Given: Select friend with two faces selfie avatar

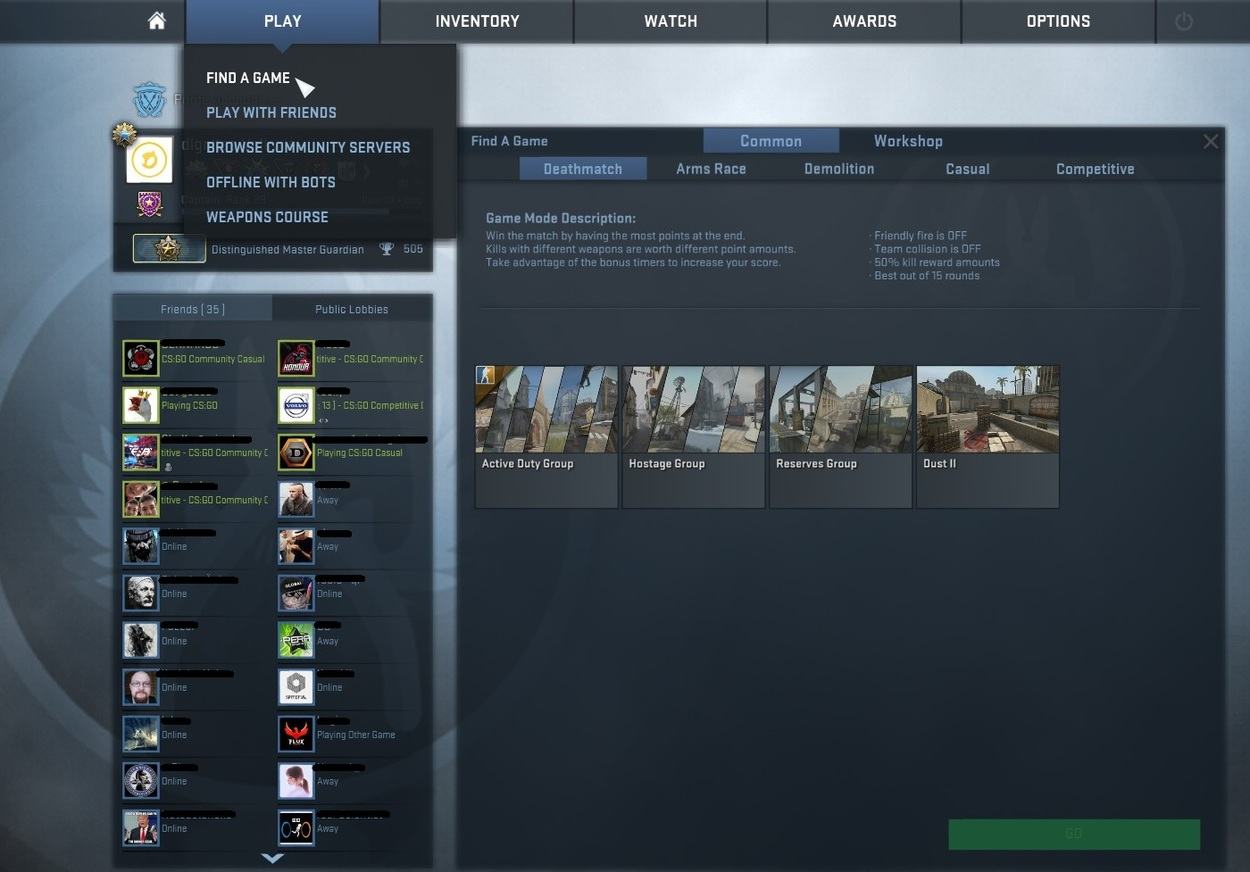Looking at the screenshot, I should (x=141, y=499).
